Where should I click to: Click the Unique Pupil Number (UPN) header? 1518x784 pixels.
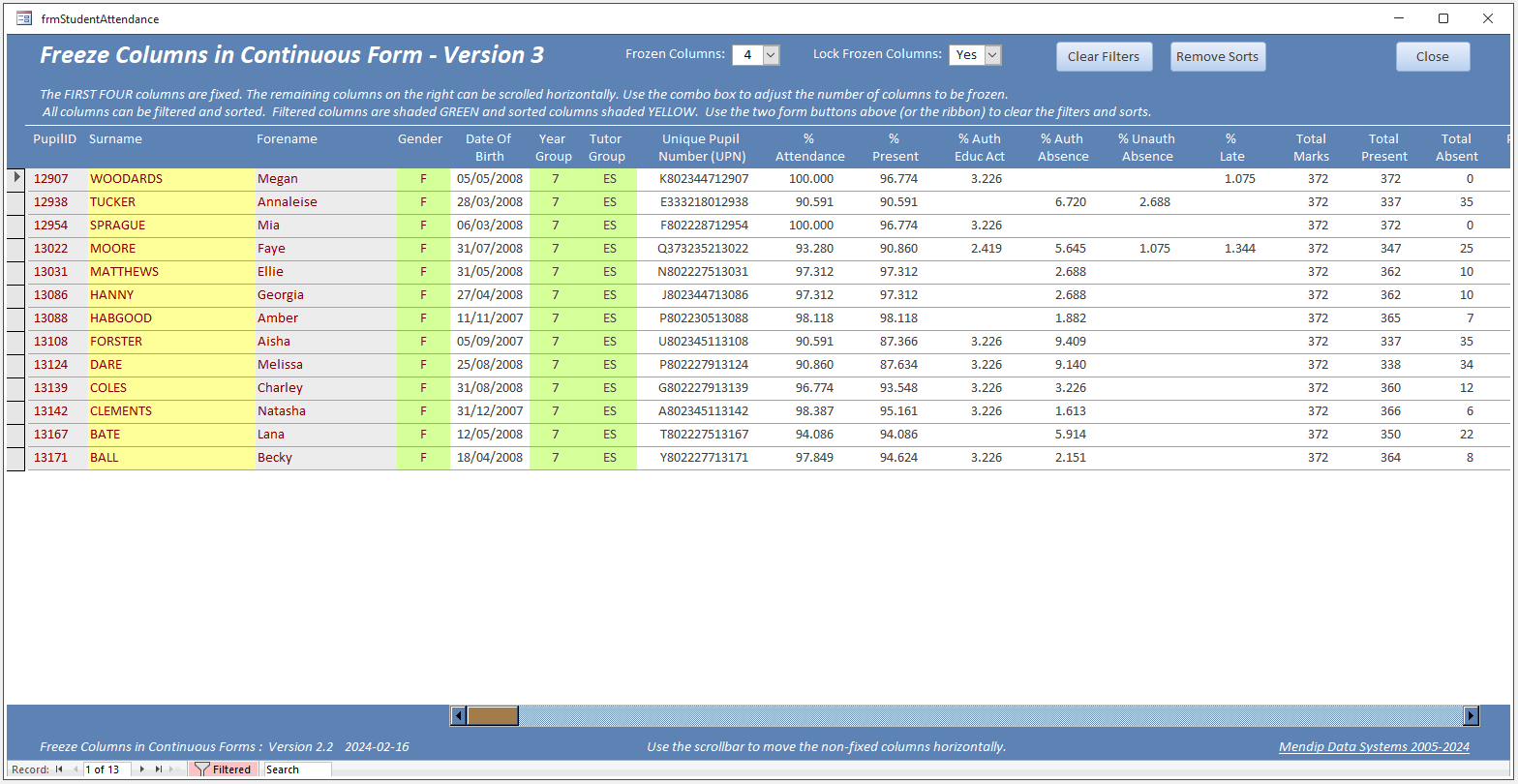(x=701, y=147)
